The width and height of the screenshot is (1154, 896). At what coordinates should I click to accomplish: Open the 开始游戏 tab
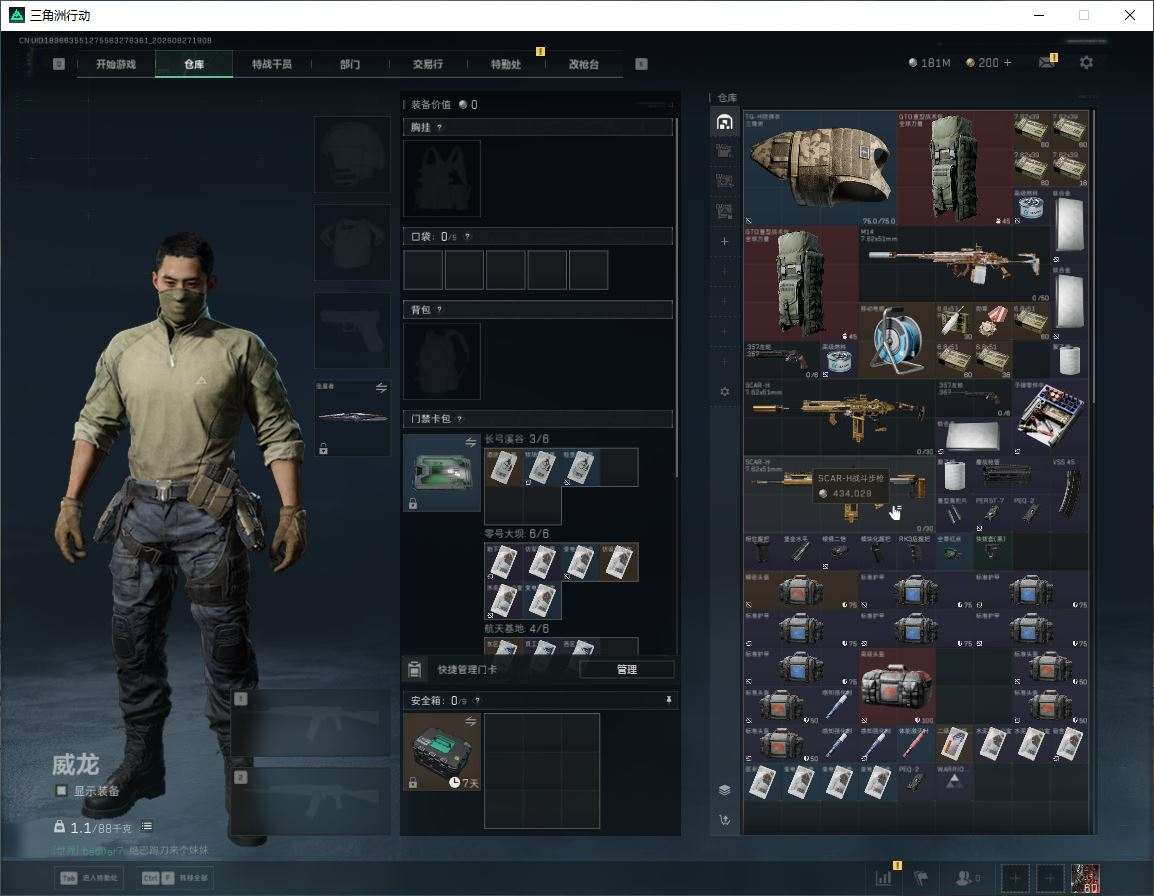pos(116,64)
